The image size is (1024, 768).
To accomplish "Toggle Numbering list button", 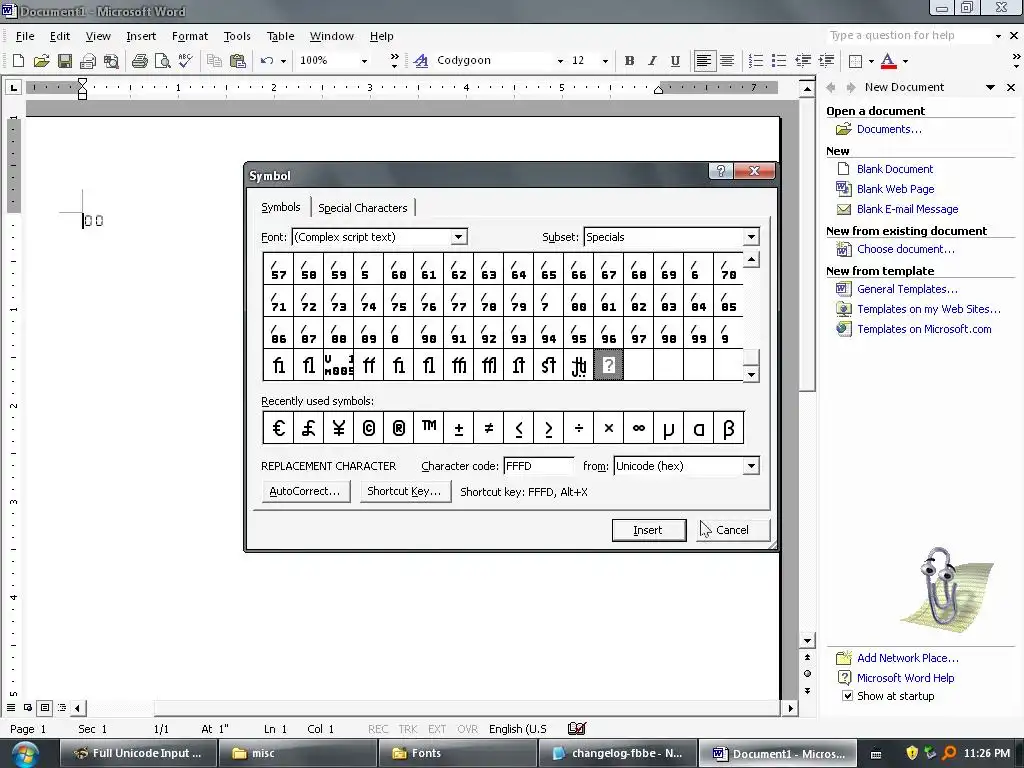I will [x=756, y=61].
